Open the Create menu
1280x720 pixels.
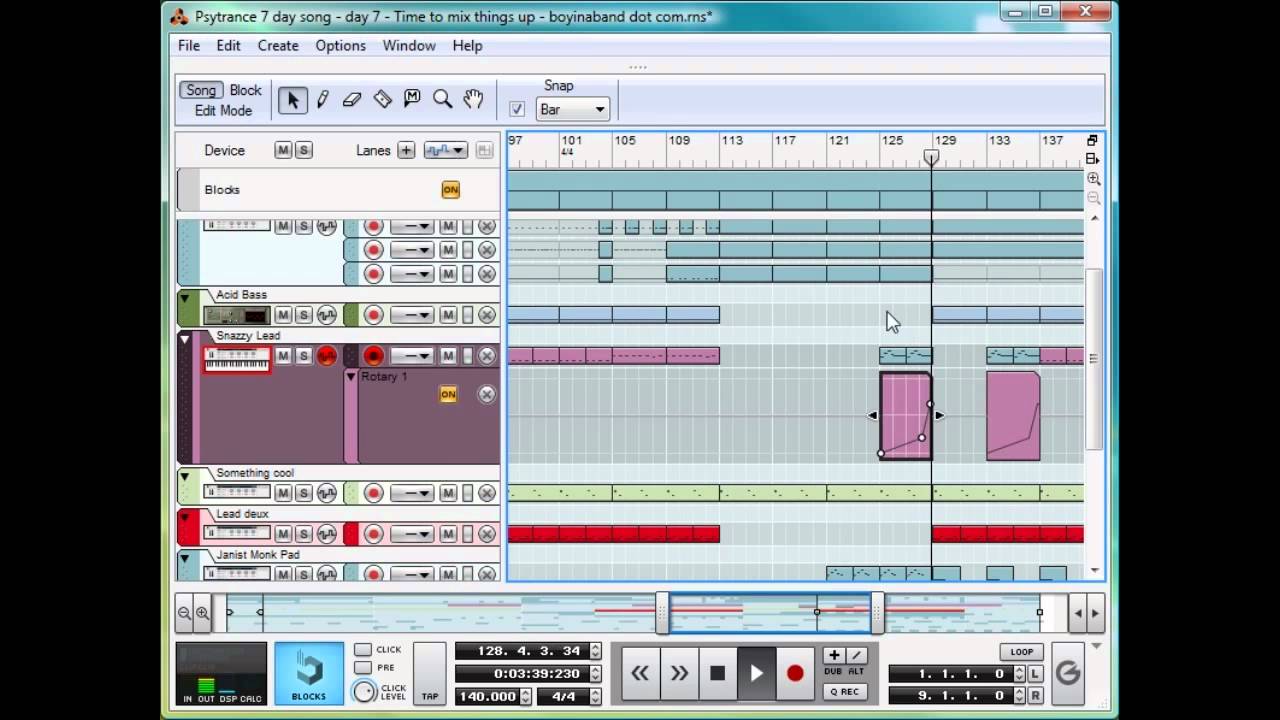(278, 46)
